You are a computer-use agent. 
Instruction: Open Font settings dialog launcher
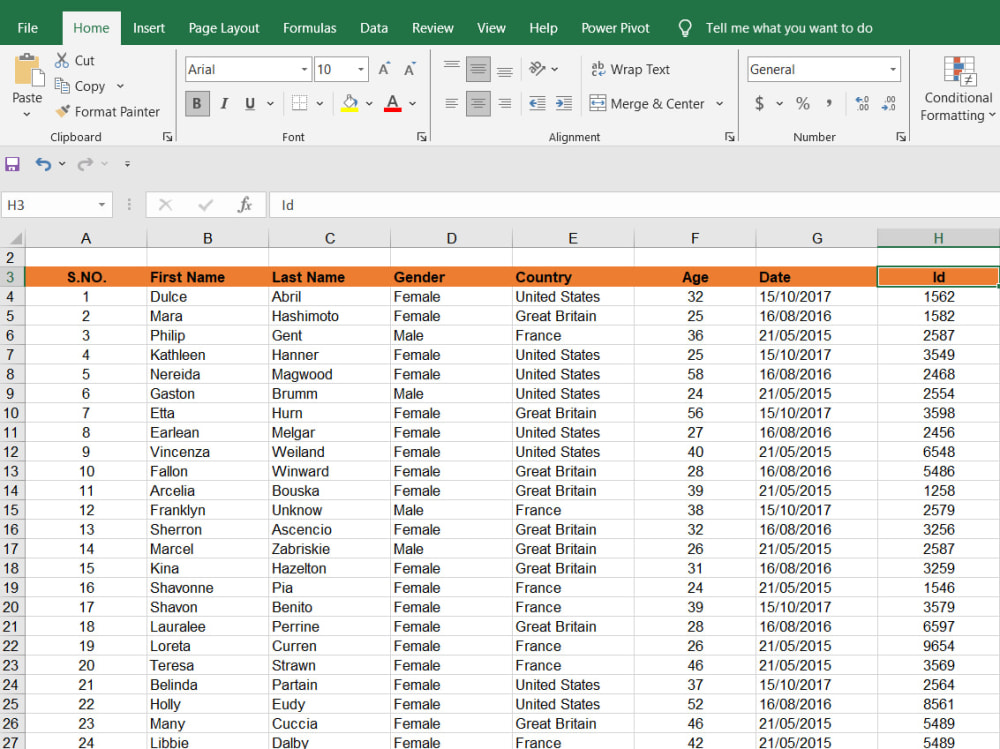pyautogui.click(x=422, y=137)
